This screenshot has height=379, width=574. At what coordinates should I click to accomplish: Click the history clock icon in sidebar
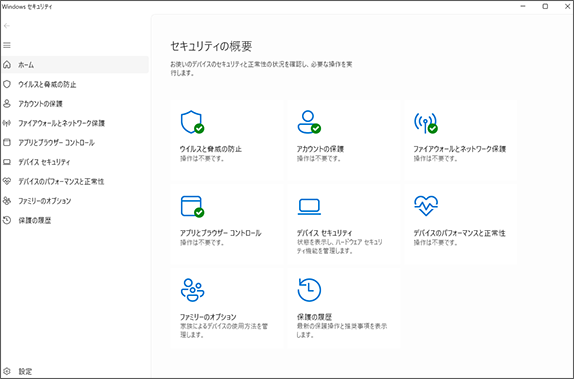pyautogui.click(x=7, y=220)
